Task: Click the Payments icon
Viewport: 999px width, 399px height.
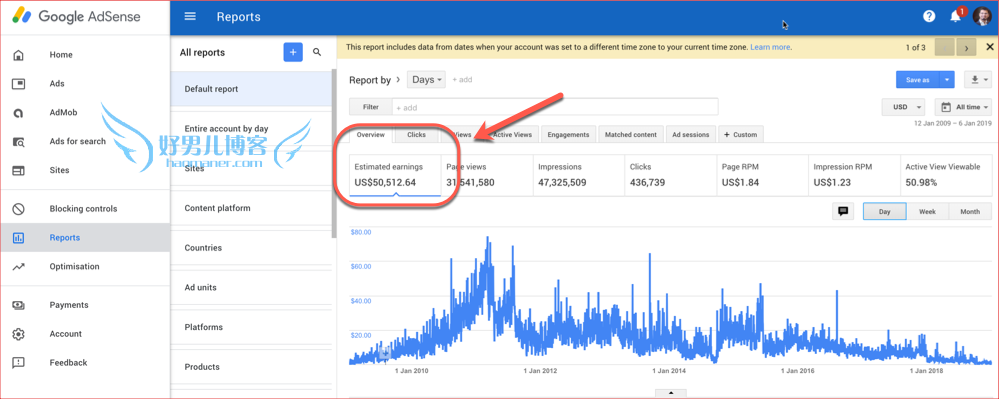Action: (x=18, y=305)
